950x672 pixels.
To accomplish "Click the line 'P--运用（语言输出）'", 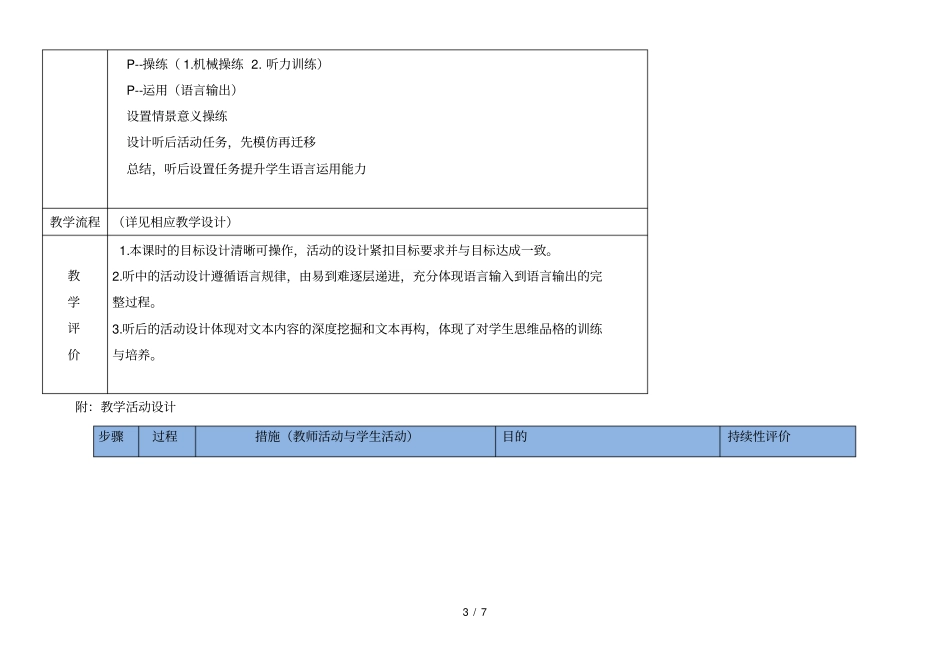I will point(182,90).
